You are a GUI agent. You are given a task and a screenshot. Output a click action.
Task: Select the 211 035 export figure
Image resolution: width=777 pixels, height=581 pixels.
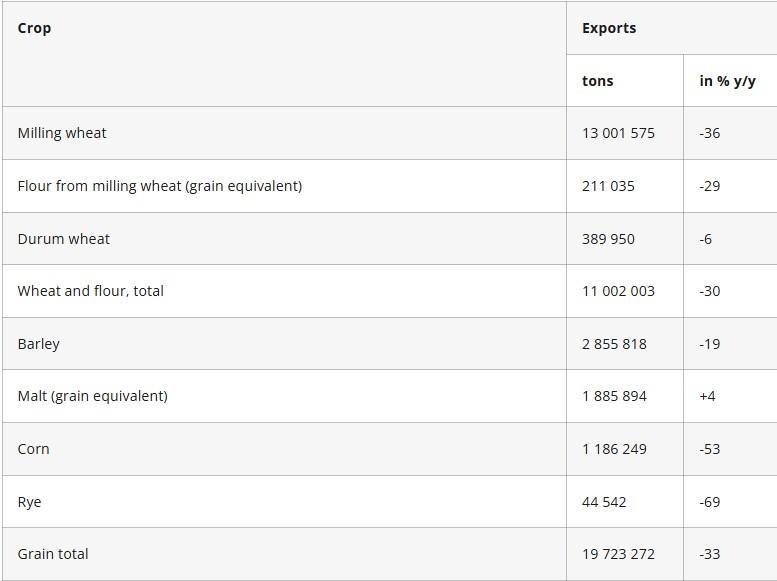pyautogui.click(x=608, y=186)
